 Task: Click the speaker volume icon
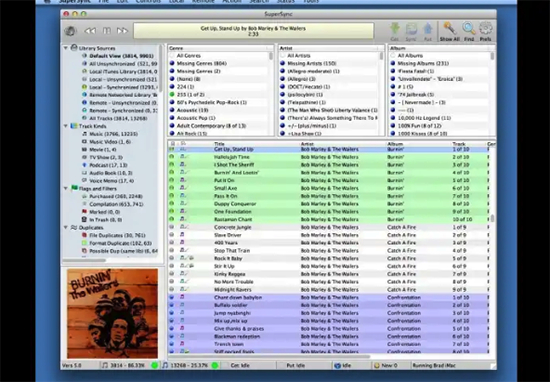[70, 31]
